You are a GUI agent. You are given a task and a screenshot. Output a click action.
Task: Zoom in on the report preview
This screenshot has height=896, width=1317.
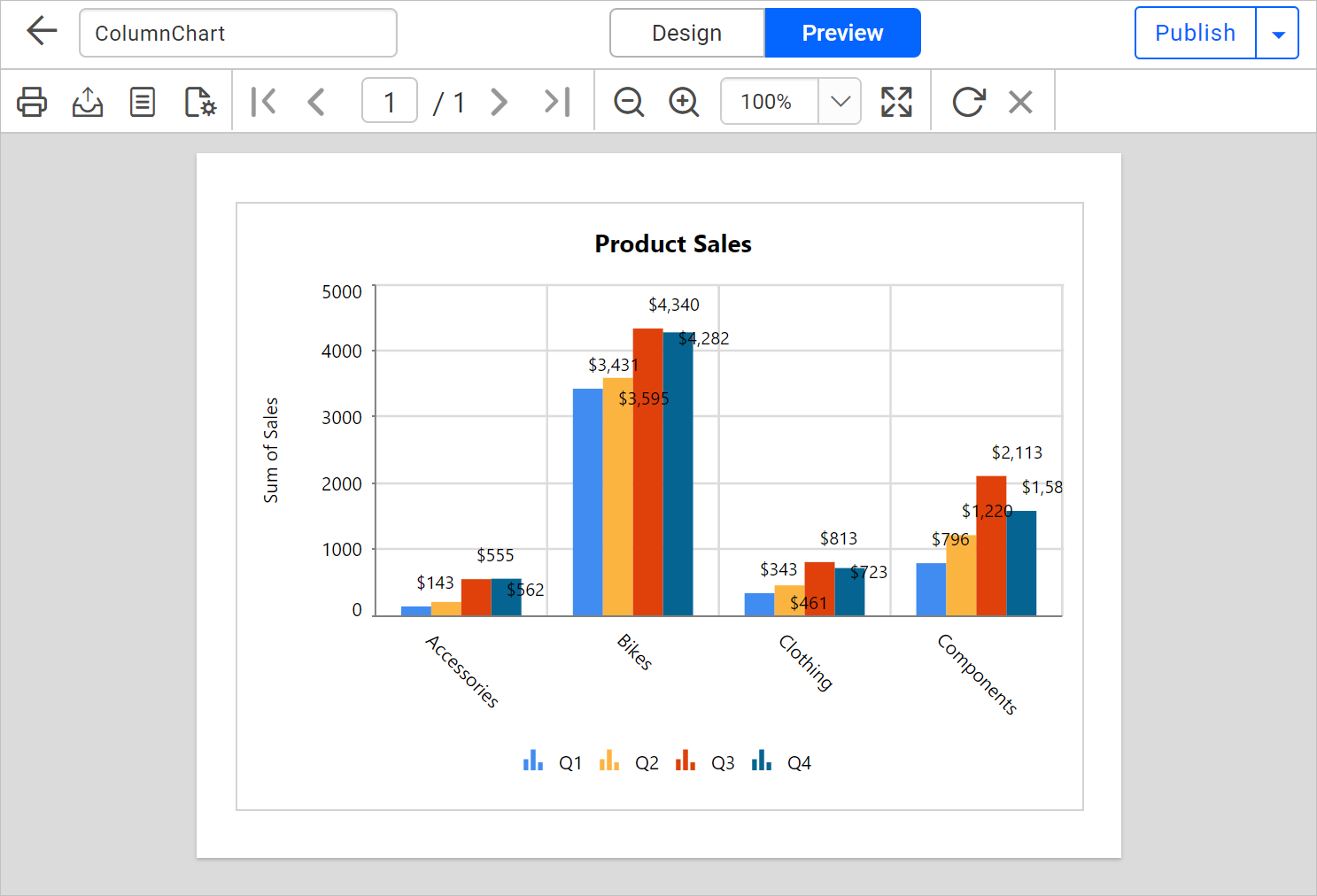pyautogui.click(x=684, y=101)
